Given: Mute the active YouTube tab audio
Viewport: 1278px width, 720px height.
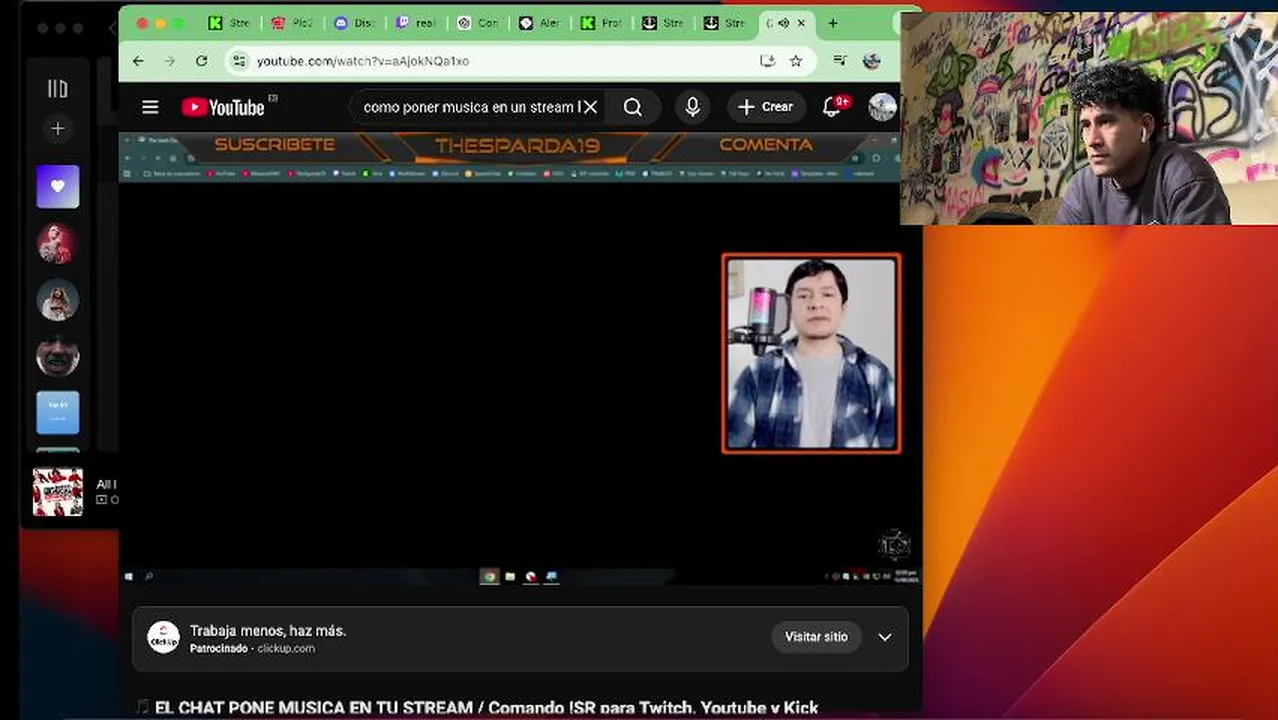Looking at the screenshot, I should (784, 23).
